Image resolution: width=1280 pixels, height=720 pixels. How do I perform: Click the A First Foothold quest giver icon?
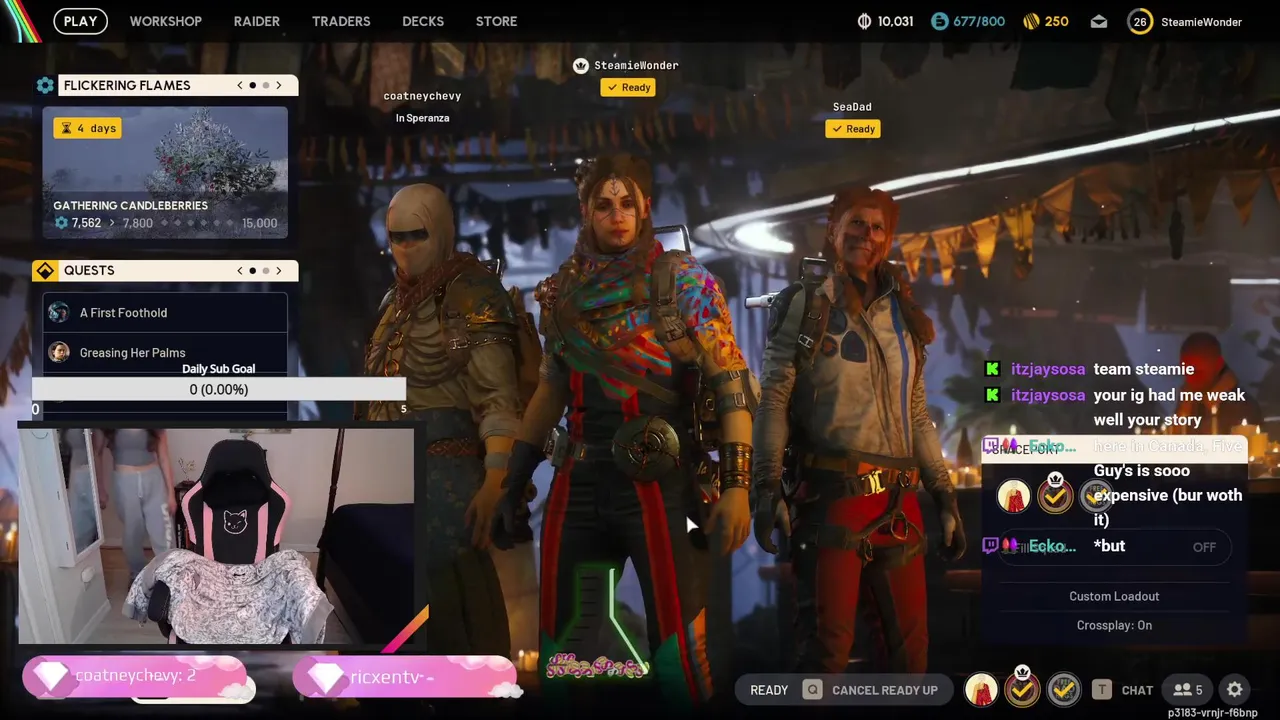tap(59, 313)
